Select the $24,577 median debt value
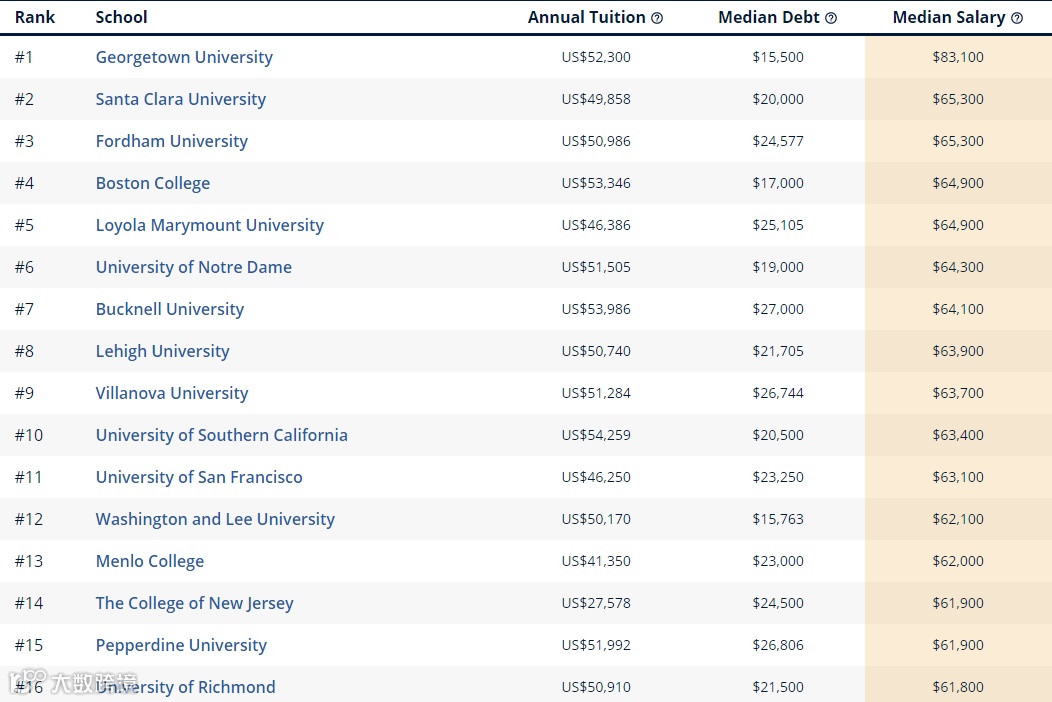Viewport: 1052px width, 702px height. 778,141
